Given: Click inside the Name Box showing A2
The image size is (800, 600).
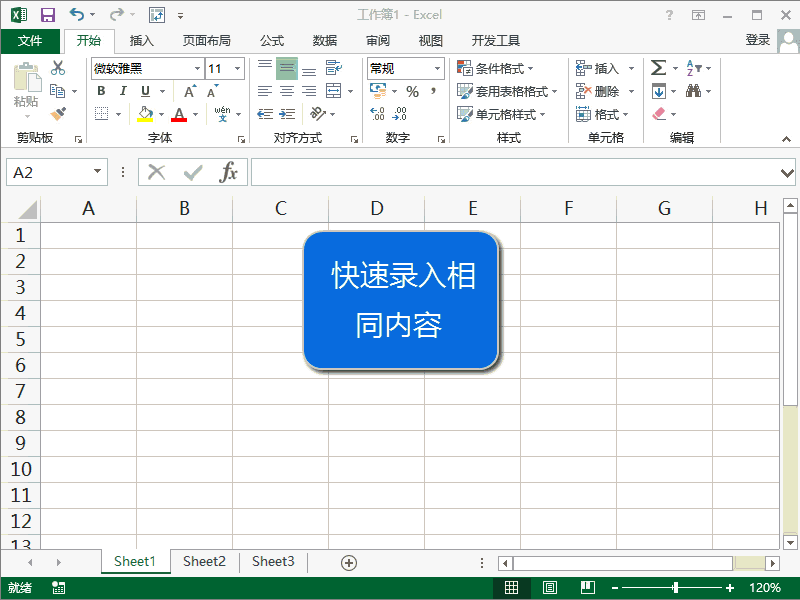Looking at the screenshot, I should click(50, 171).
